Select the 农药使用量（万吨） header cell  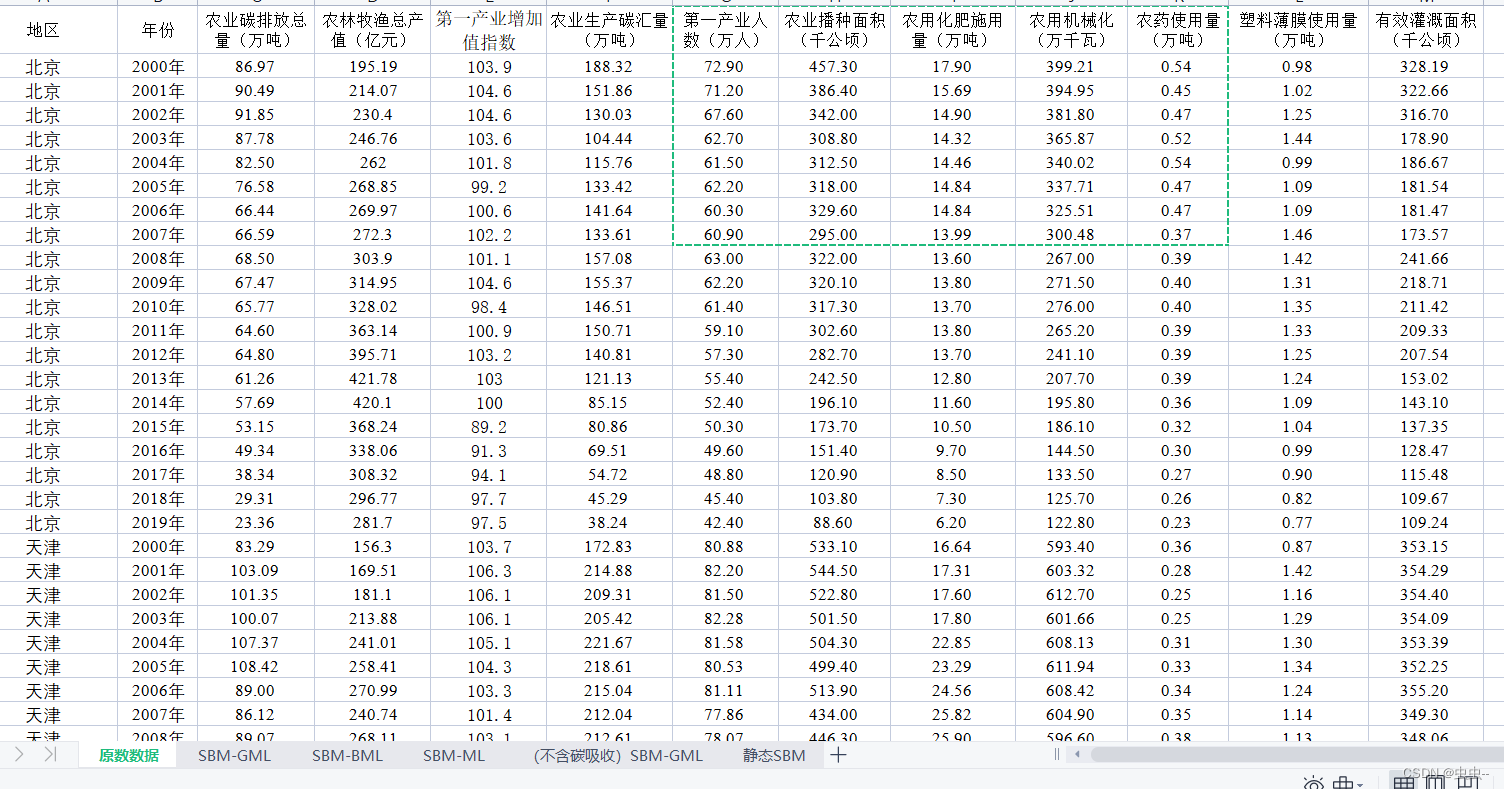[x=1177, y=30]
